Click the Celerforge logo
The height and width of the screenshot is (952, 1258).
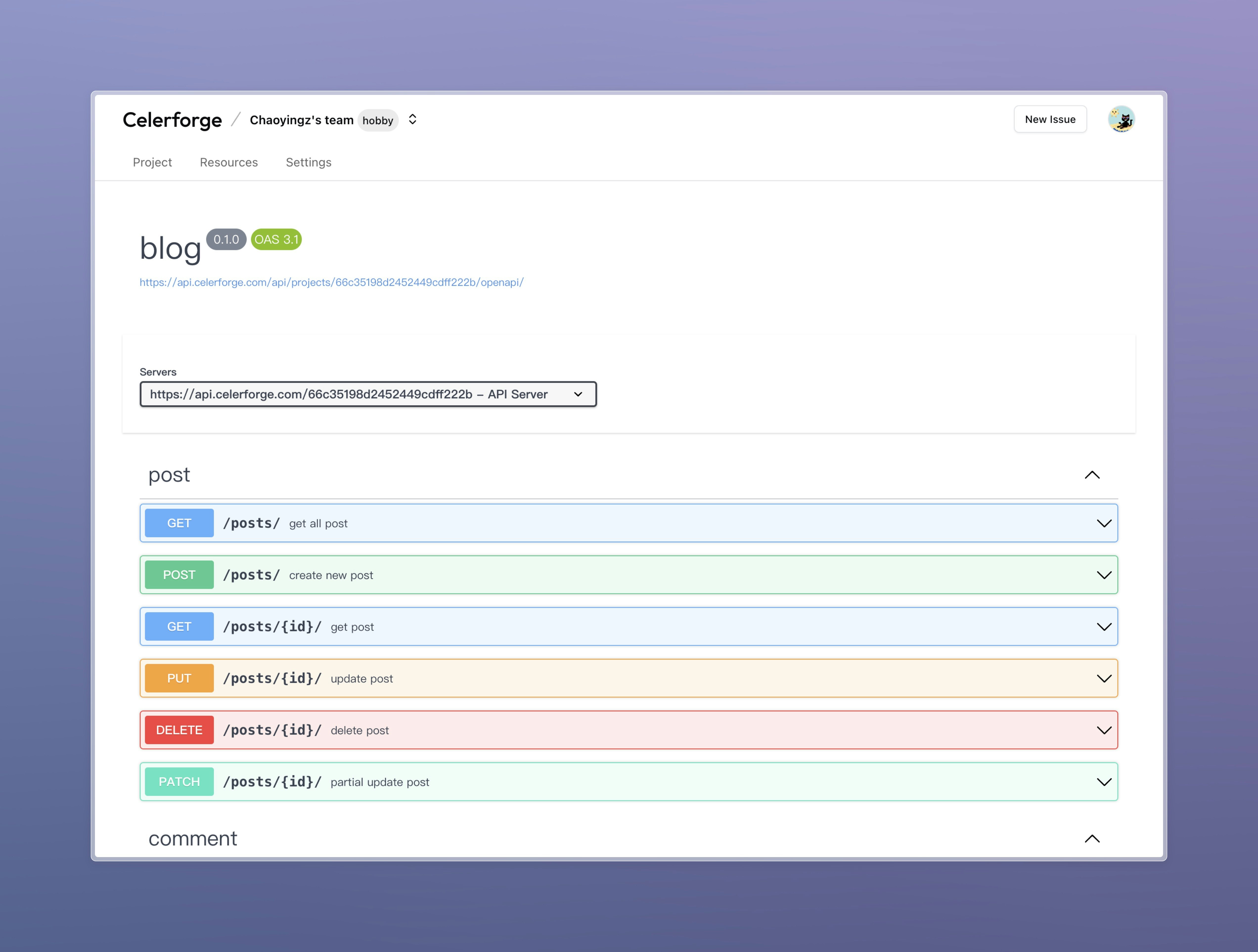[172, 120]
